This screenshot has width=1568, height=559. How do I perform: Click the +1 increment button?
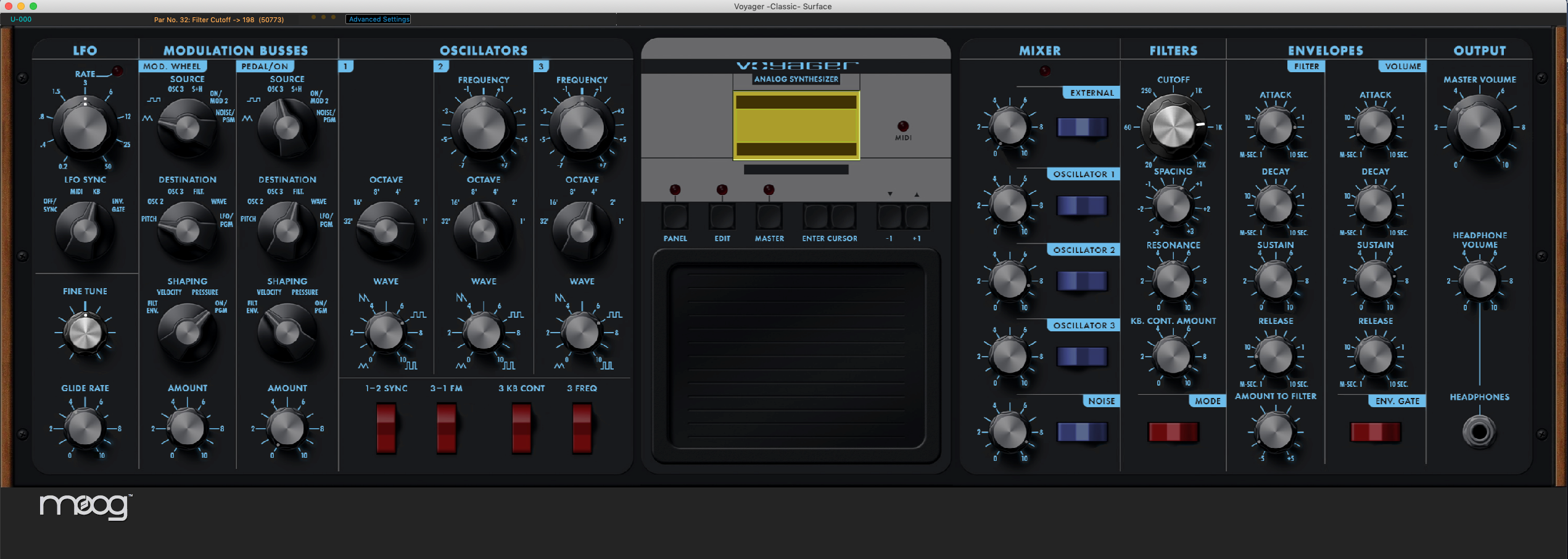(917, 217)
